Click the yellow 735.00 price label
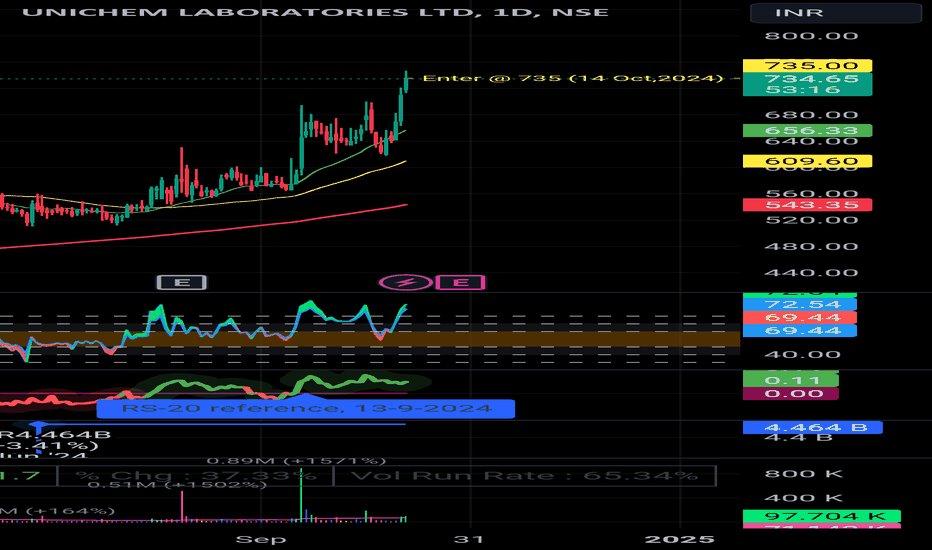 pos(807,65)
